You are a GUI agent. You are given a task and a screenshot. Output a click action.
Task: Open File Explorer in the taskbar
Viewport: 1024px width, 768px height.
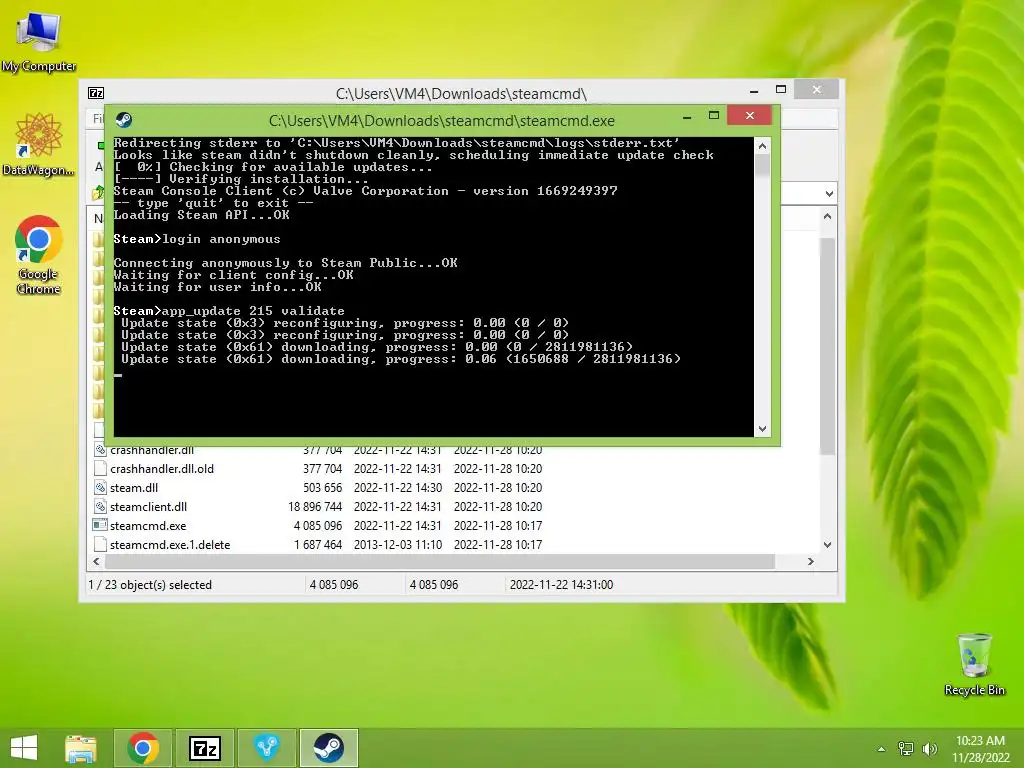point(80,748)
